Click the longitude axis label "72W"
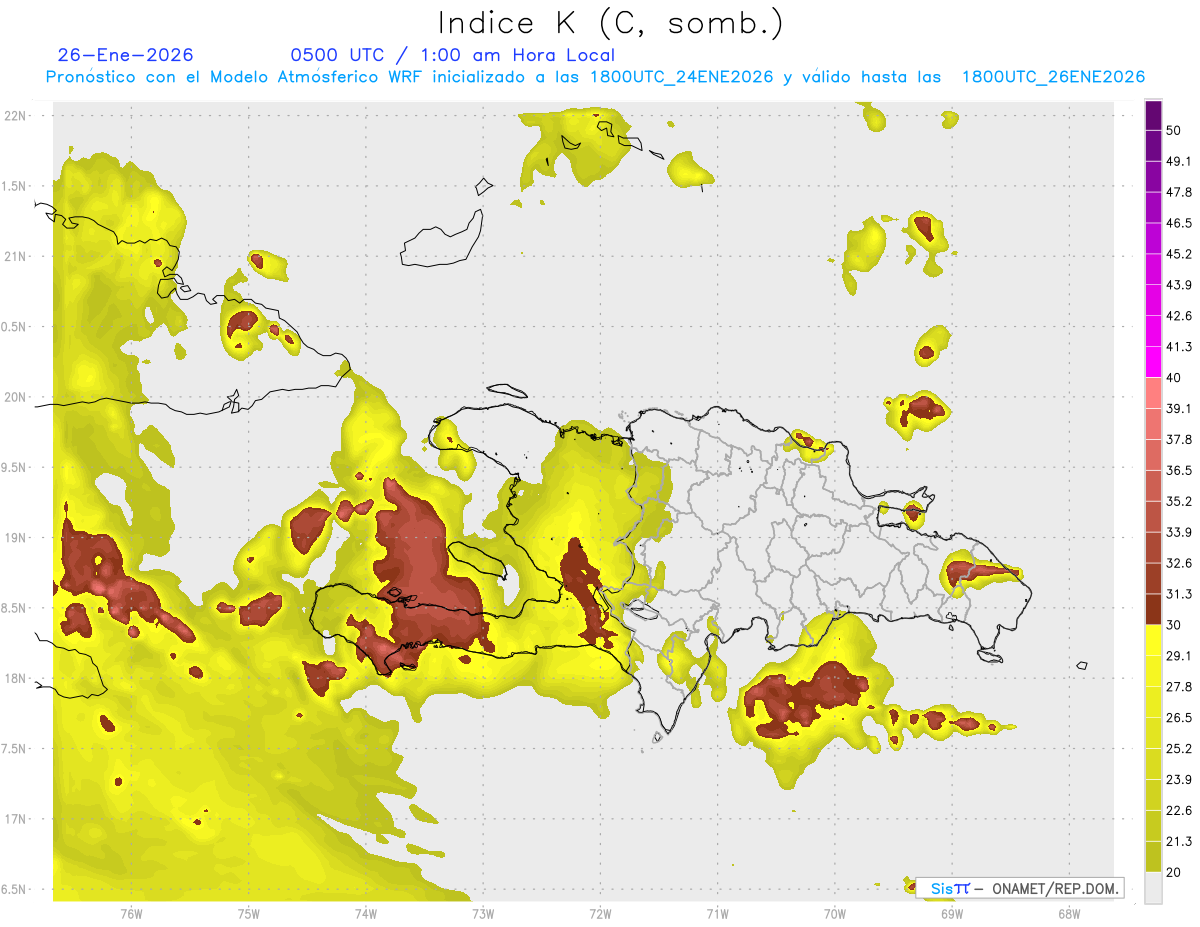Image resolution: width=1200 pixels, height=927 pixels. (x=600, y=913)
